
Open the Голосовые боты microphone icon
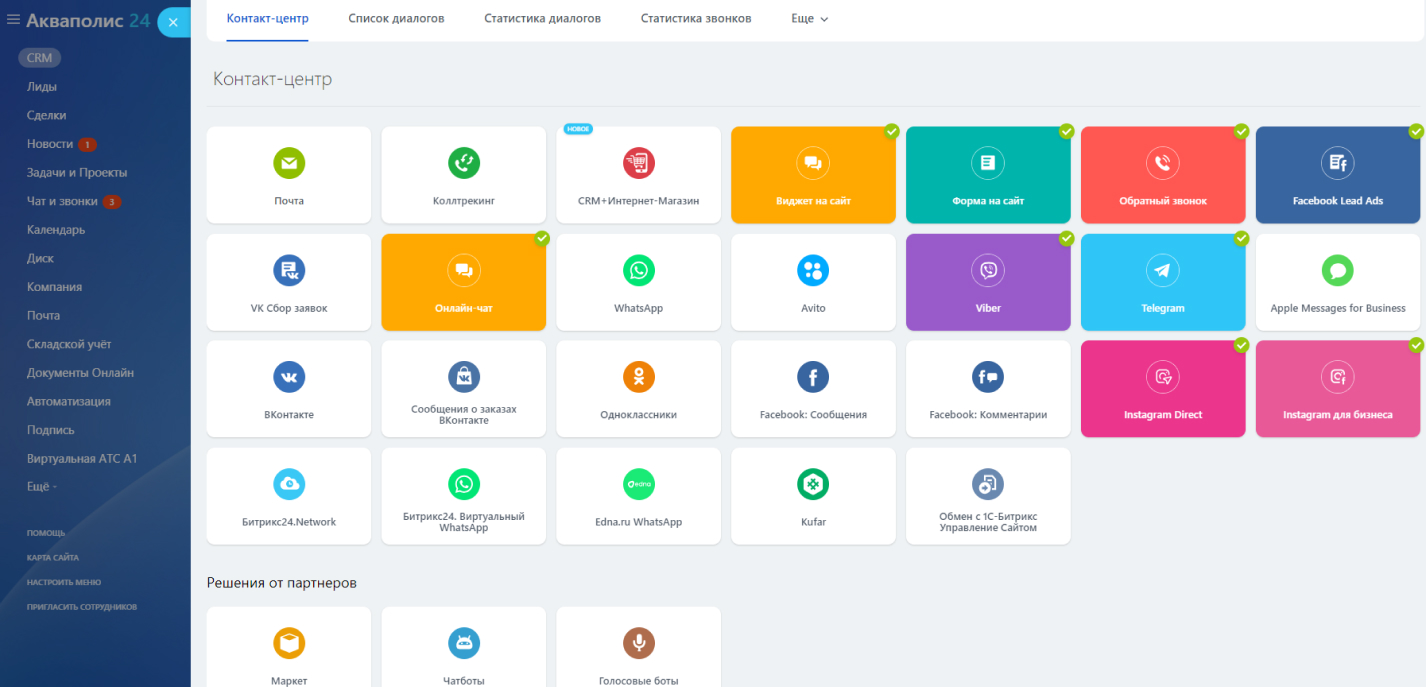(638, 643)
